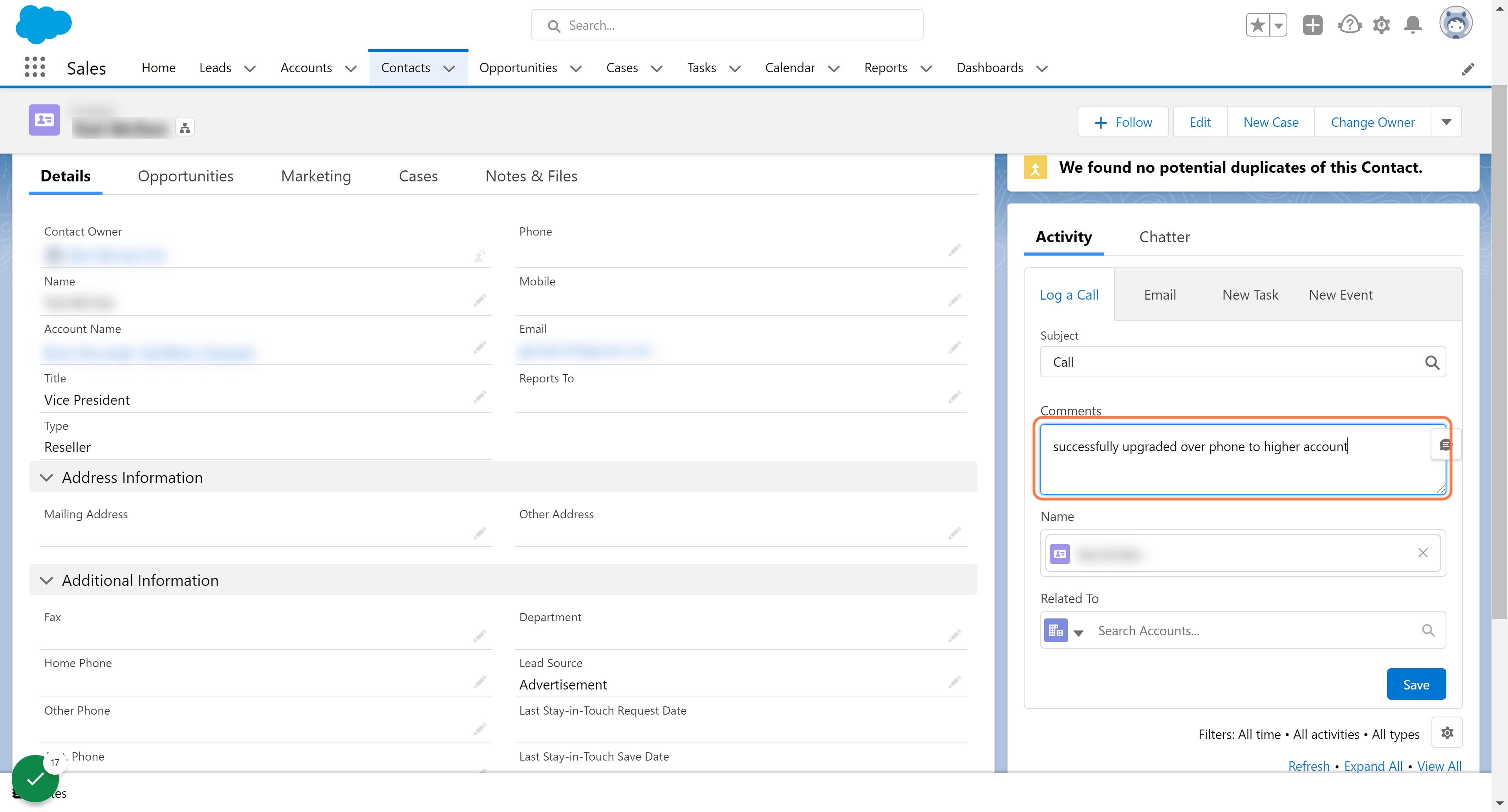Choose the Related To object type dropdown
The image size is (1508, 812).
point(1064,631)
